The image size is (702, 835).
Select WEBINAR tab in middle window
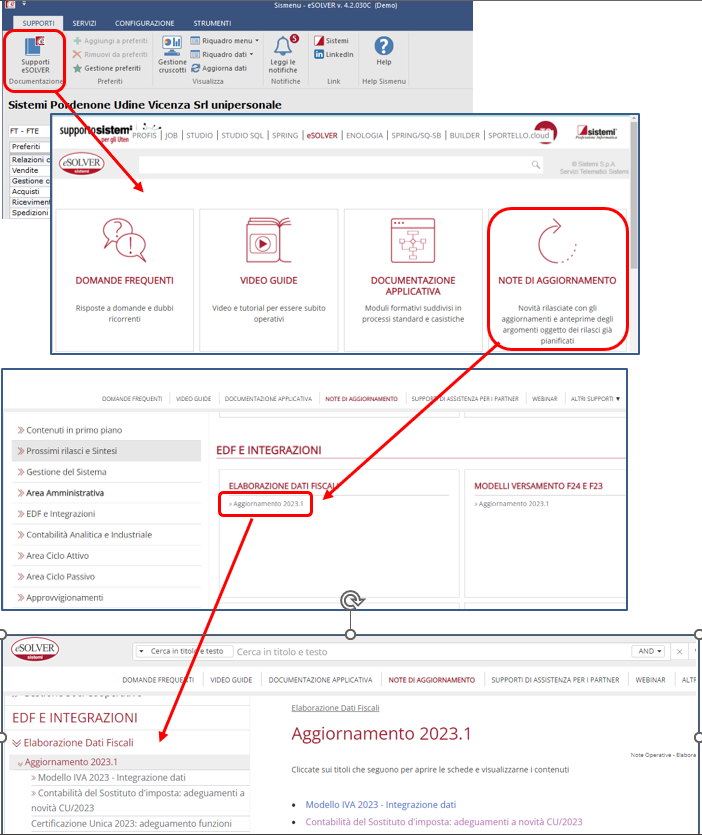coord(544,399)
